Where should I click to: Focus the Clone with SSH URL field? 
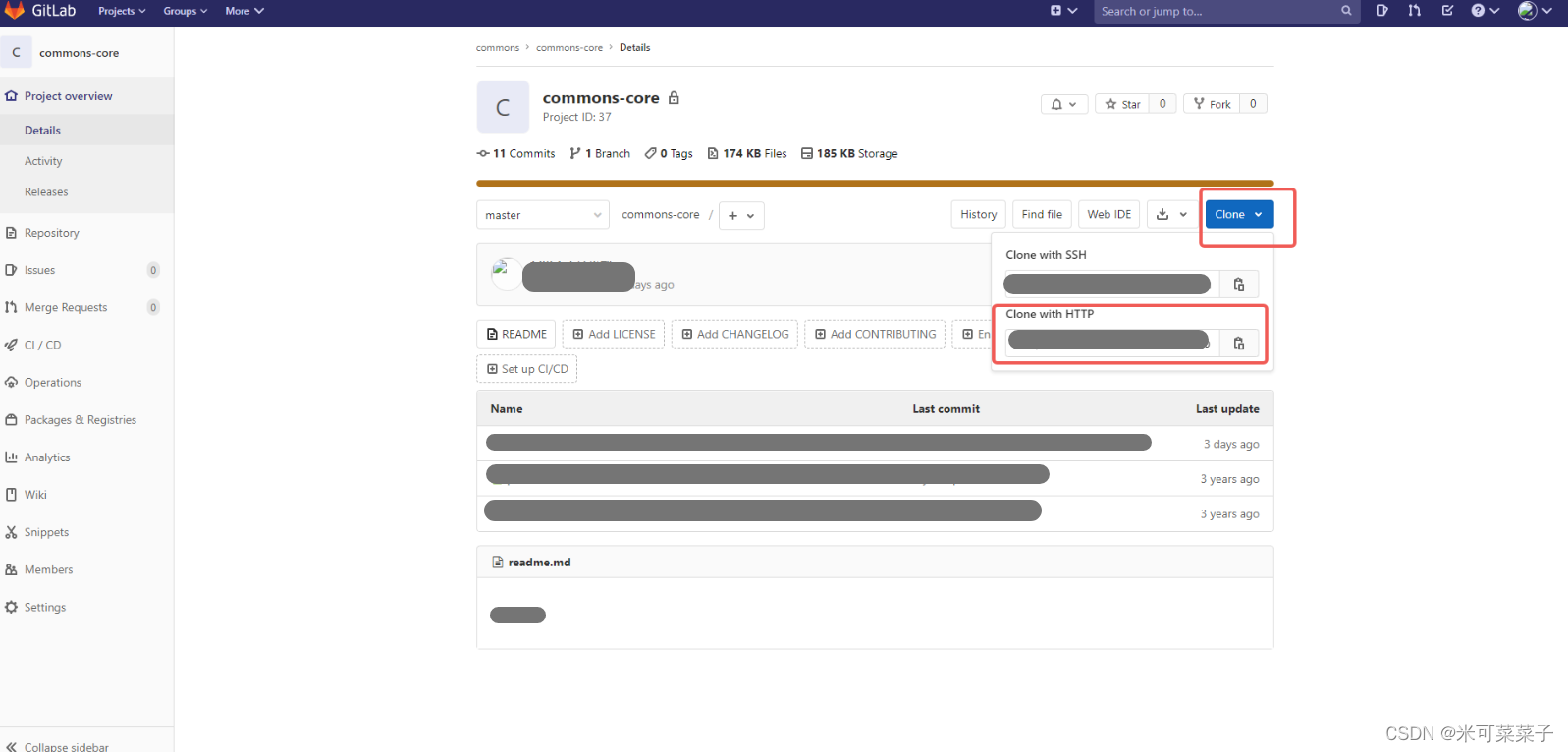pyautogui.click(x=1112, y=285)
